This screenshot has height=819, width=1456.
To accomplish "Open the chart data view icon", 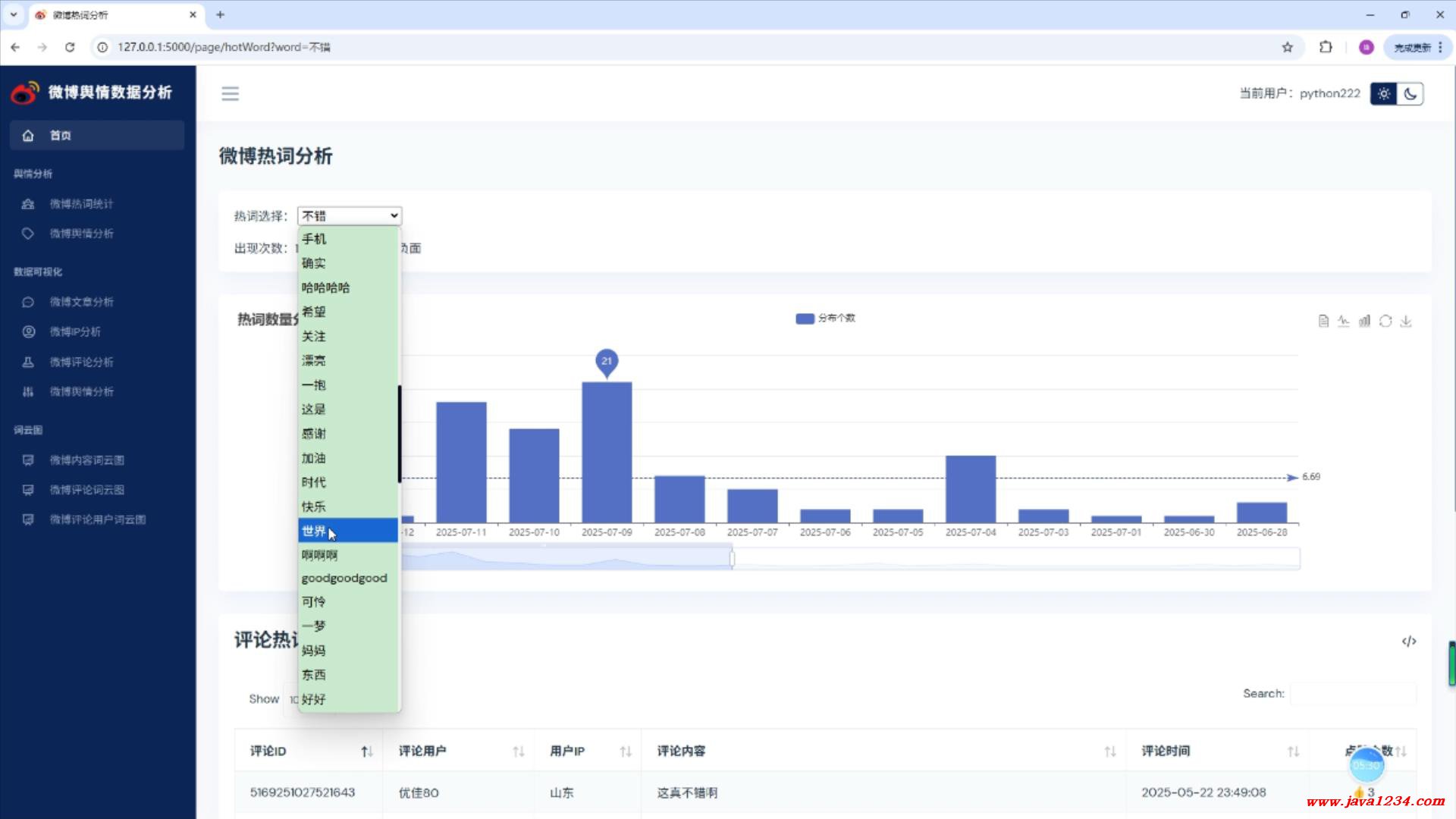I will tap(1323, 321).
